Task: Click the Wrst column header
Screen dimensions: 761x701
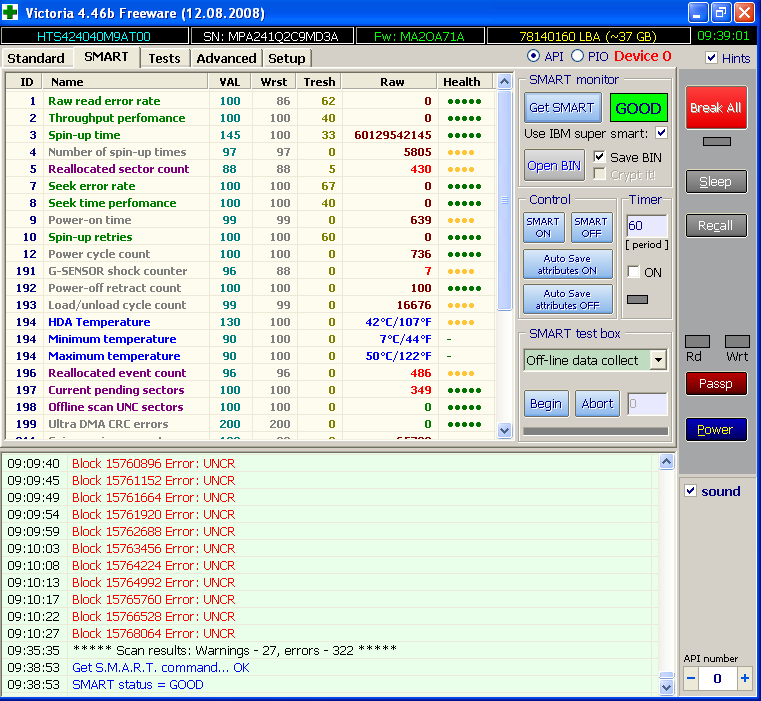Action: (x=274, y=82)
